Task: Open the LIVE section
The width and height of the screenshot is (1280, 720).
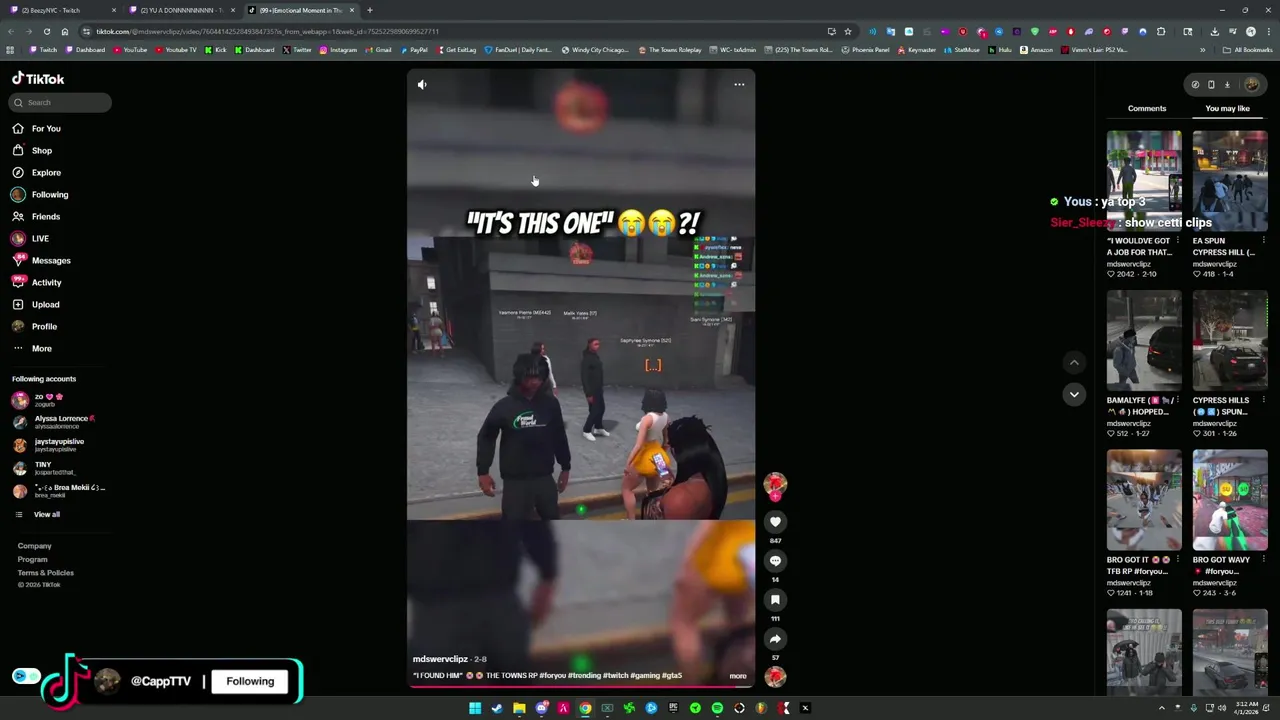Action: click(x=30, y=239)
